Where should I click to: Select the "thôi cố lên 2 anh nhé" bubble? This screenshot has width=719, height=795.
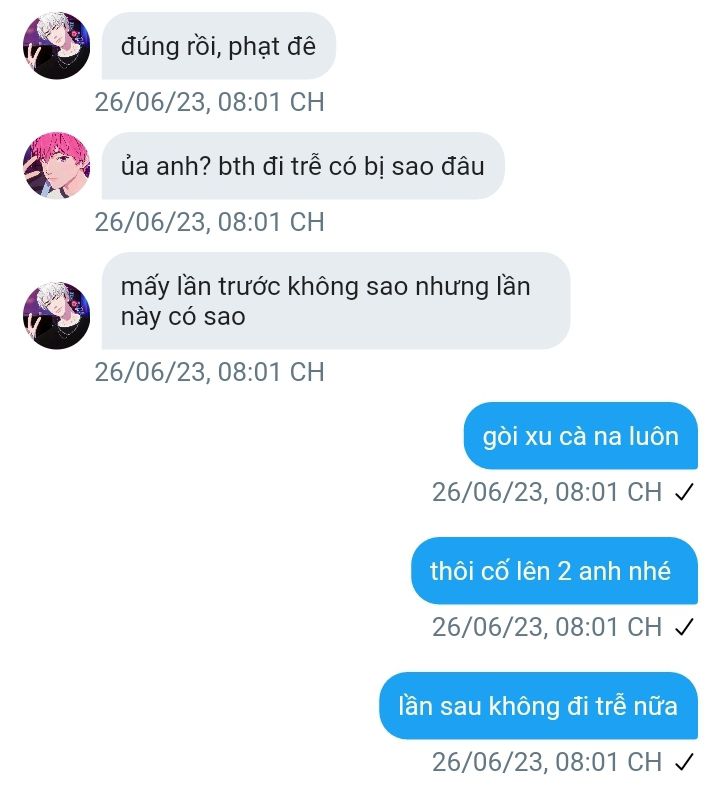coord(554,571)
